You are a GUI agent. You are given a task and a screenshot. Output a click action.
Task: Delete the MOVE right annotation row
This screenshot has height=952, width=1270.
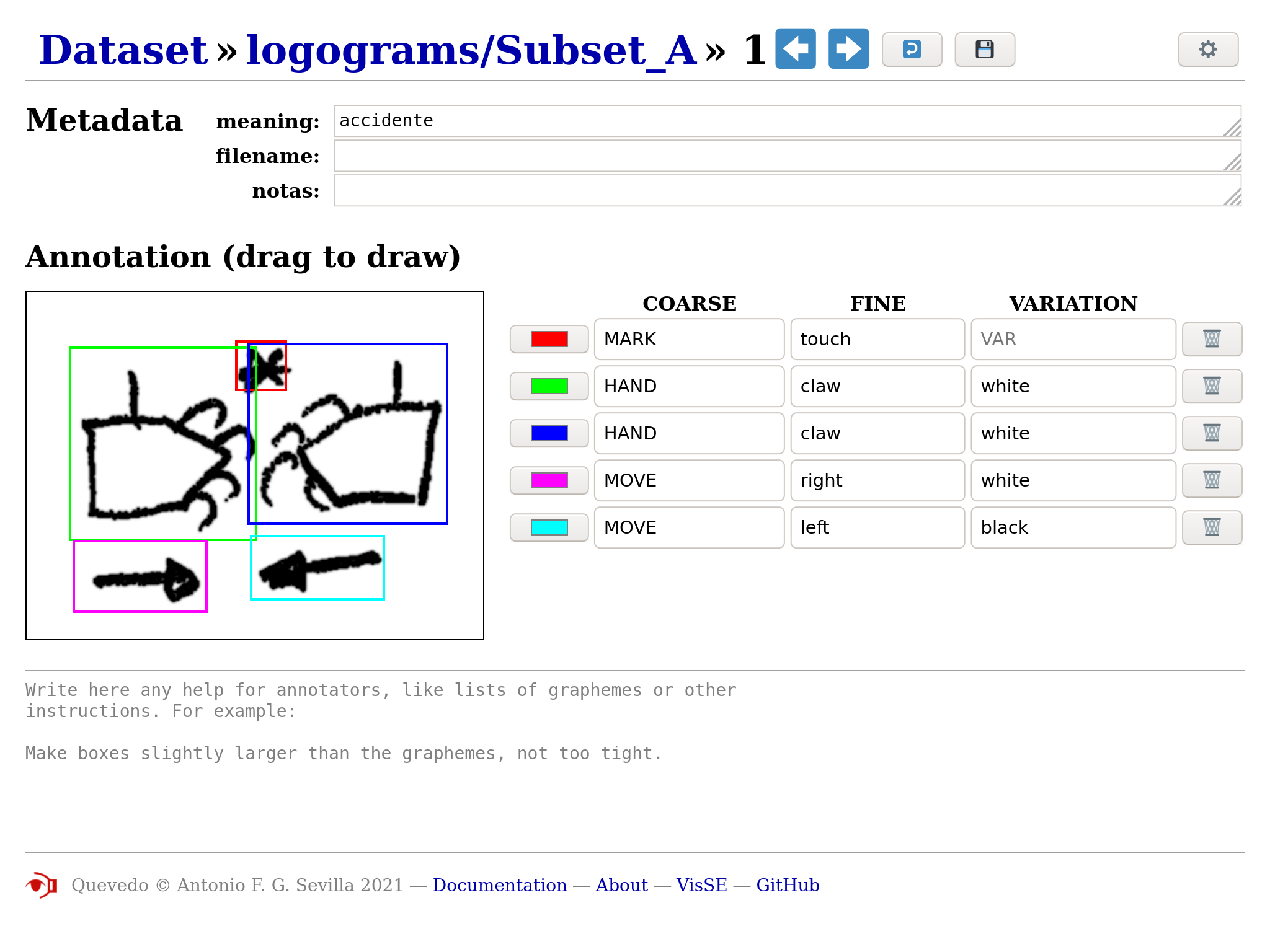(1211, 480)
